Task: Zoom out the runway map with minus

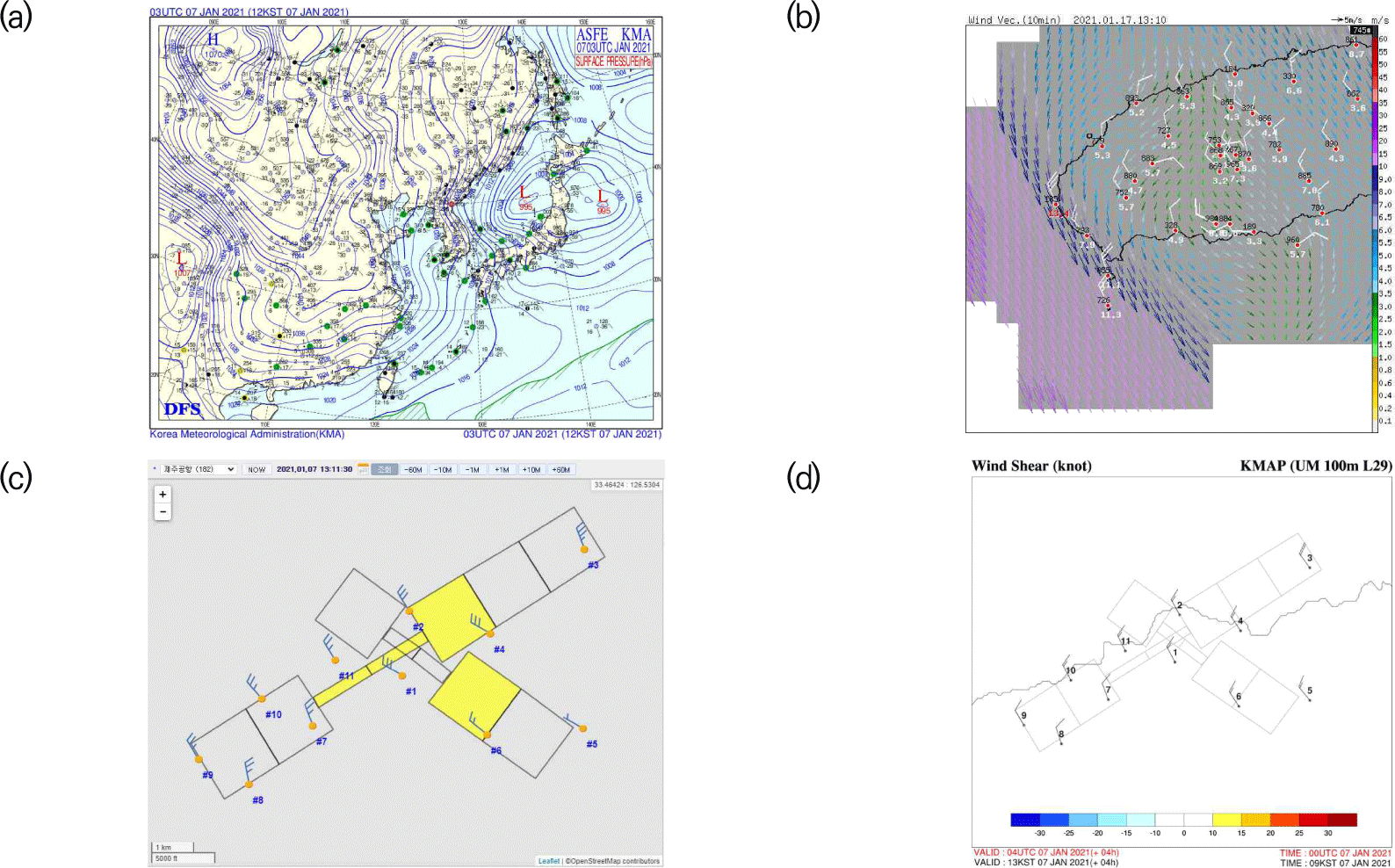Action: [x=163, y=511]
